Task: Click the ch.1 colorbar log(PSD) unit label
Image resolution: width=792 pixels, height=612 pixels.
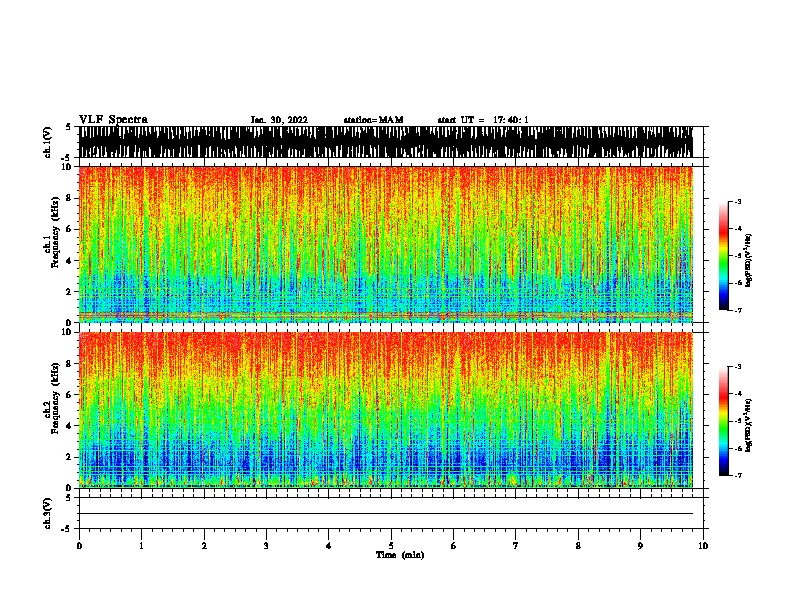Action: point(748,260)
